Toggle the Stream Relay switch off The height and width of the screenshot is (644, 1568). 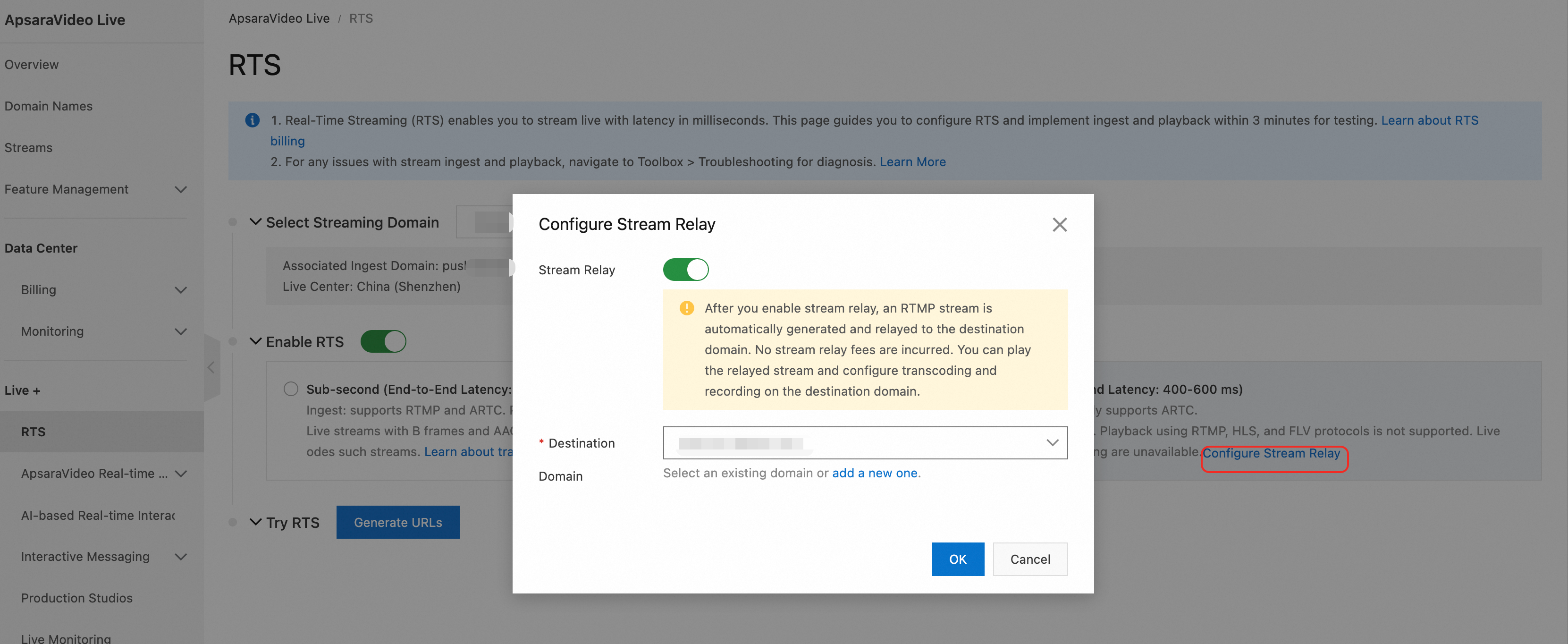pyautogui.click(x=685, y=270)
